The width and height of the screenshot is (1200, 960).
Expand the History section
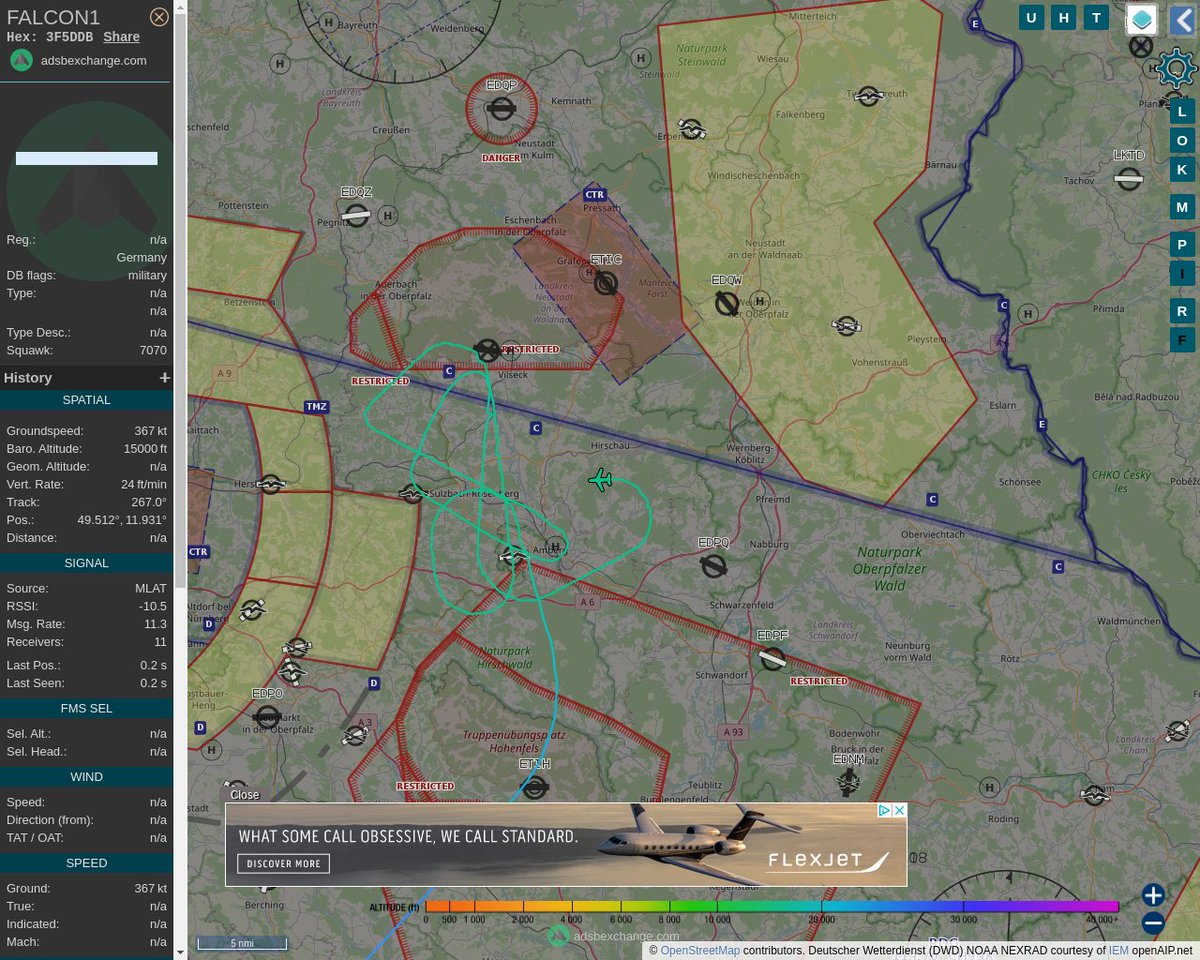164,377
